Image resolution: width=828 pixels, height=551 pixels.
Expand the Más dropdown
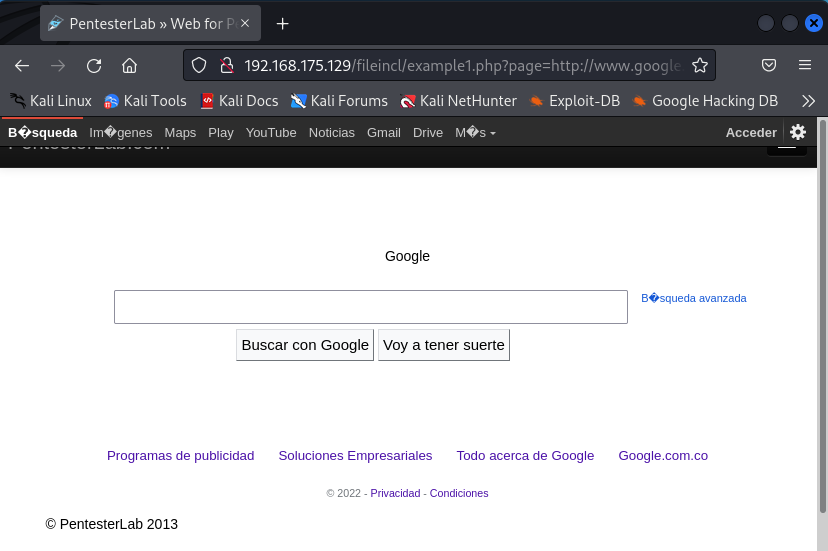pos(475,133)
